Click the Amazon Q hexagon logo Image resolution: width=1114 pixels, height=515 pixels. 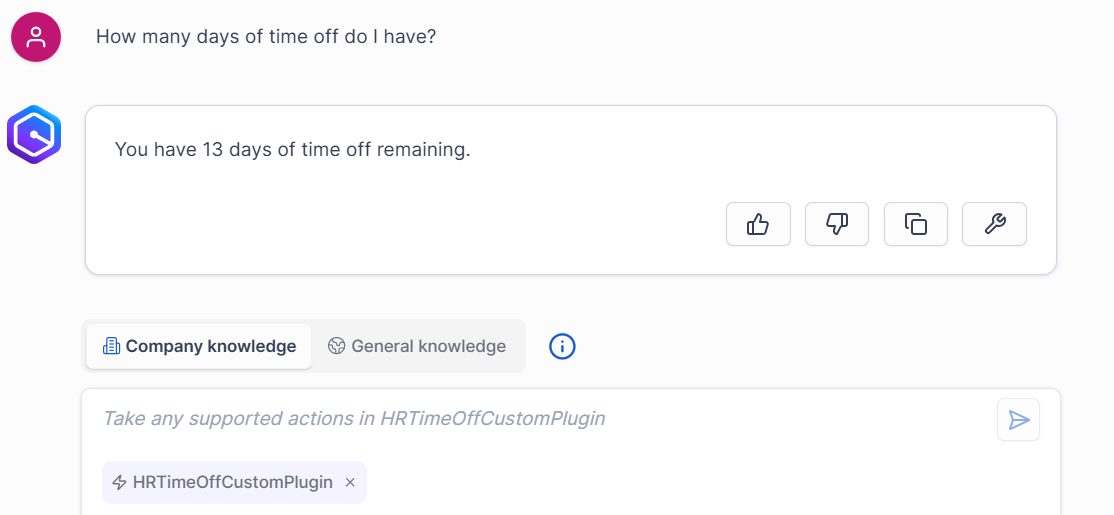pos(34,134)
